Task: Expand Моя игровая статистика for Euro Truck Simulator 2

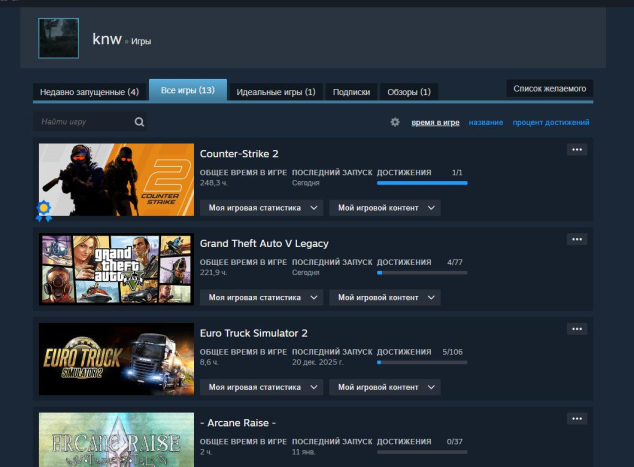Action: pyautogui.click(x=262, y=387)
